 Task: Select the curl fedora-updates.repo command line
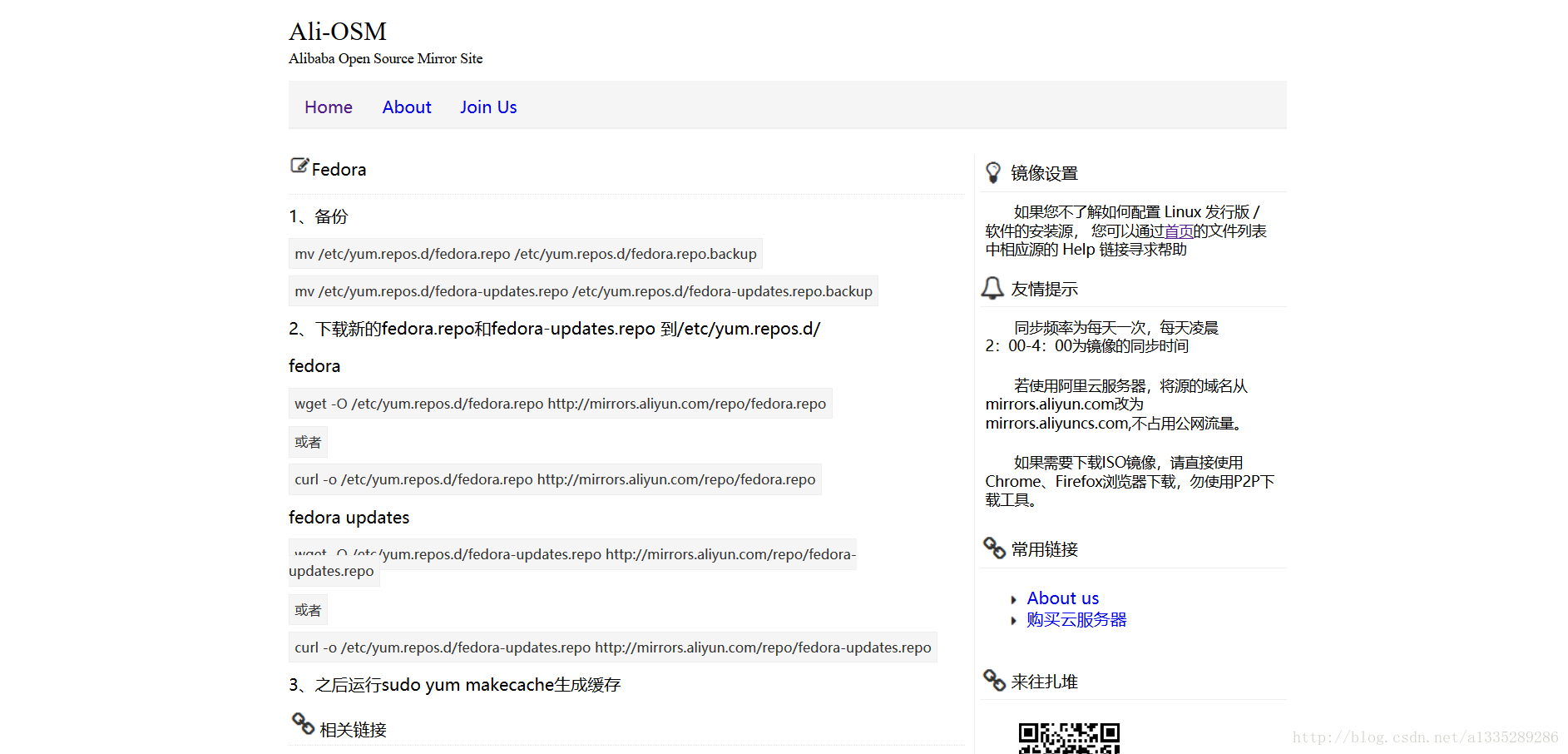(613, 647)
